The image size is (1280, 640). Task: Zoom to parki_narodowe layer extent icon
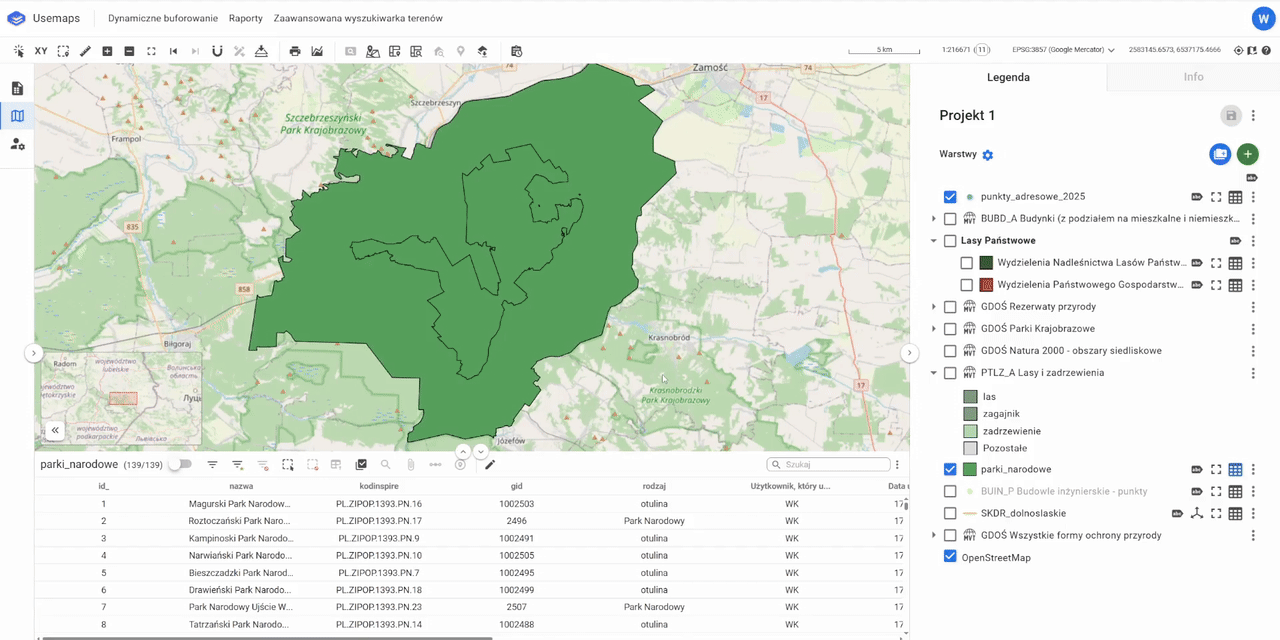click(x=1216, y=469)
